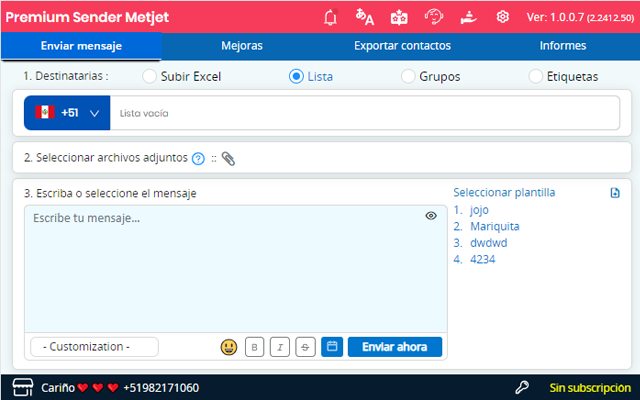Apply bold formatting
Screen dimensions: 640x400
[254, 347]
